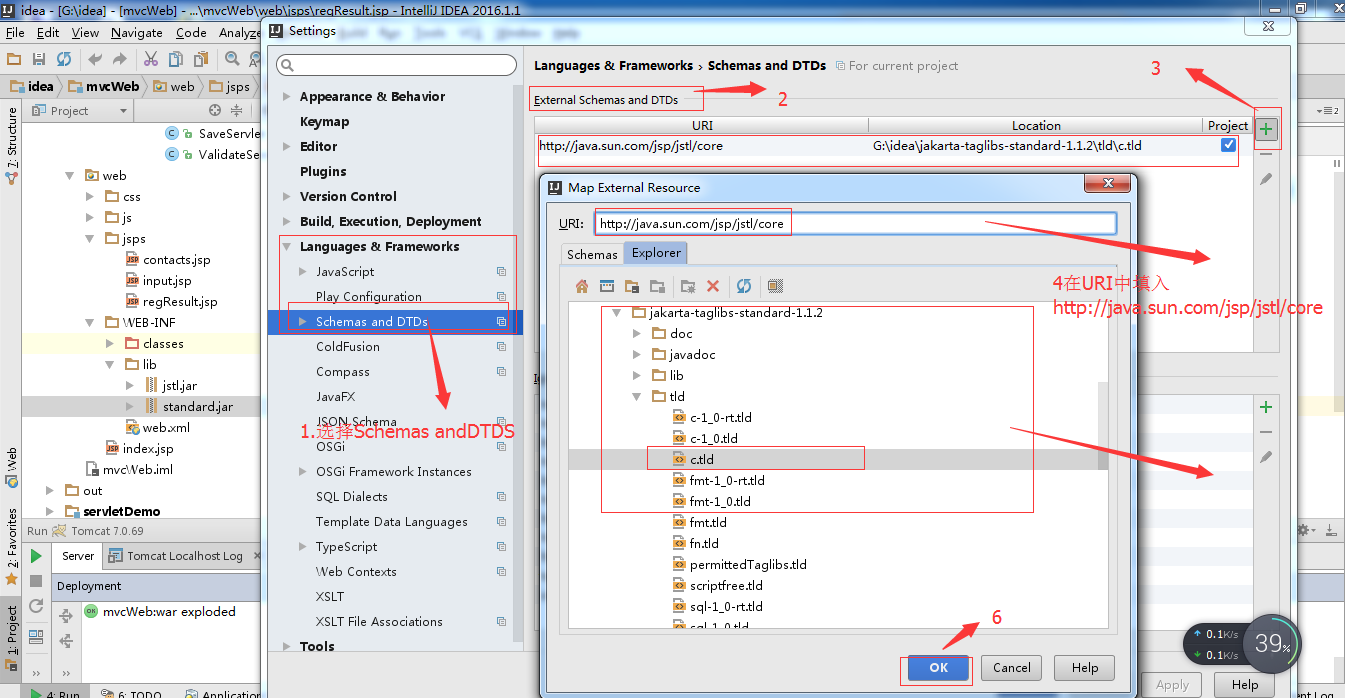Screen dimensions: 1345x698
Task: Add ignored schema using lower green plus
Action: point(1266,407)
